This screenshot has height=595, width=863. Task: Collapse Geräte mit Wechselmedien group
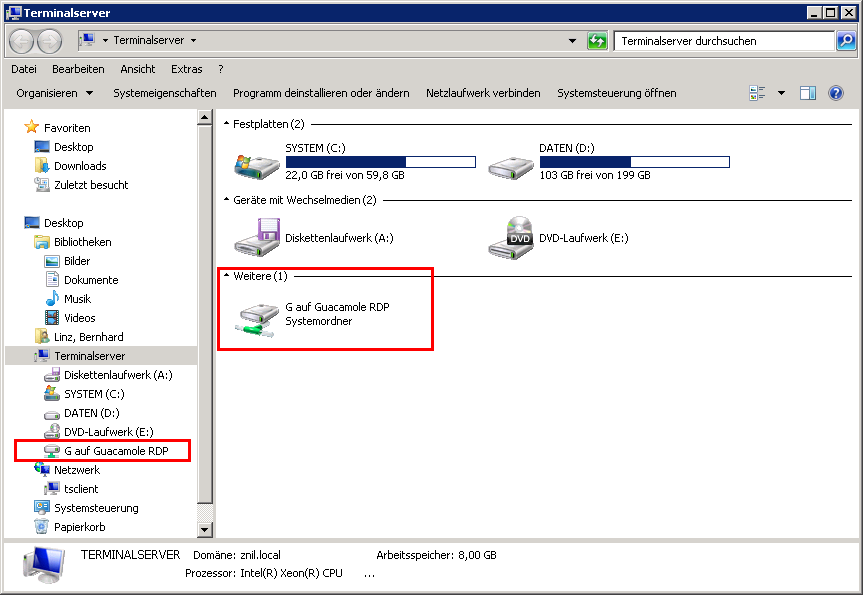226,200
